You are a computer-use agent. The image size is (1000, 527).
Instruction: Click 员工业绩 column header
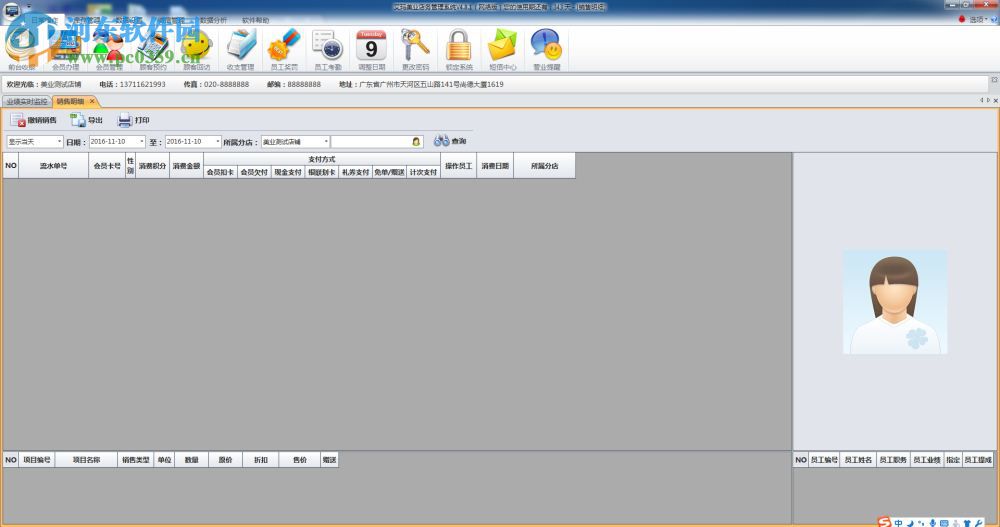coord(927,459)
